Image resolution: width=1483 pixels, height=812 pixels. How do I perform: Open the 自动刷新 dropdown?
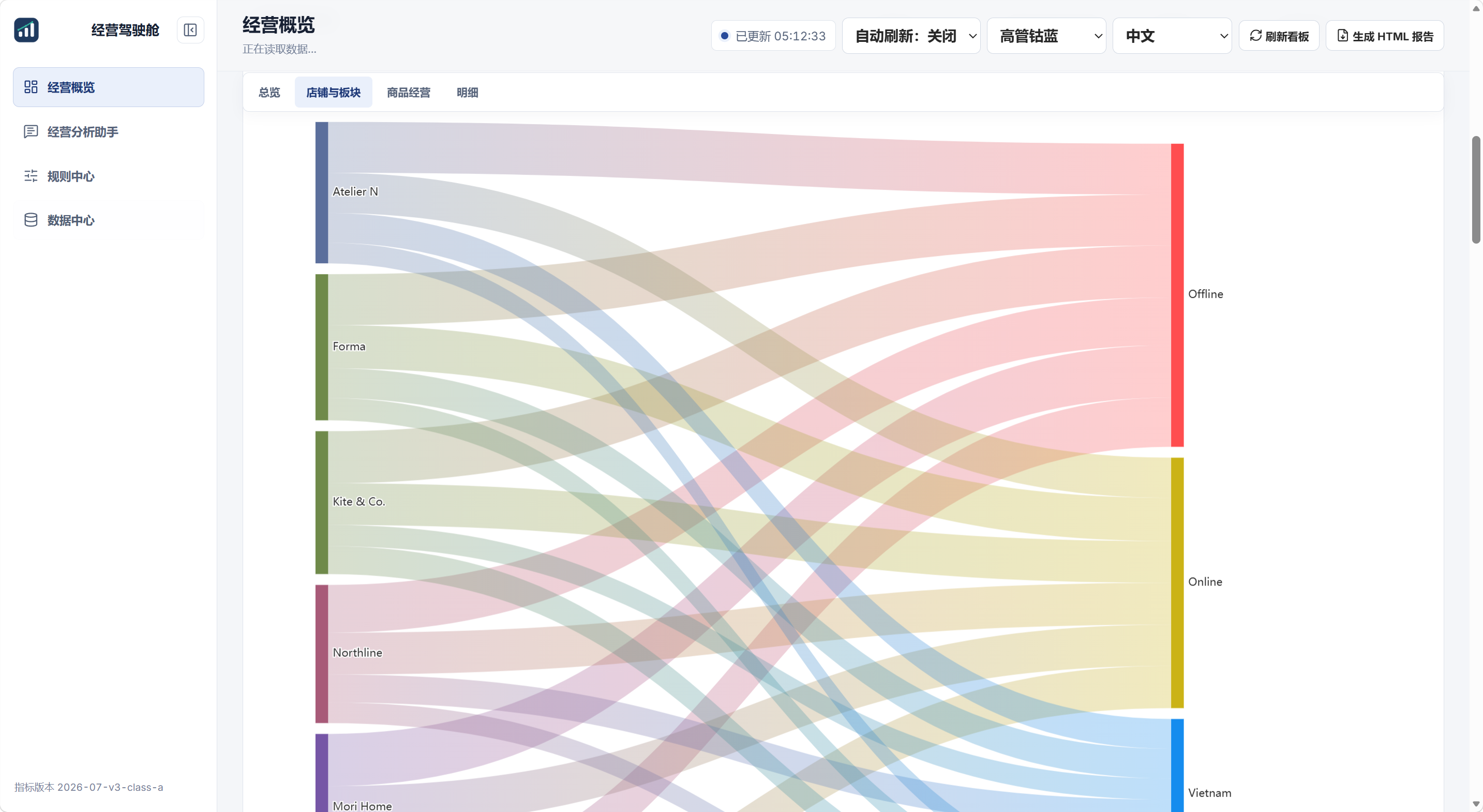coord(911,36)
